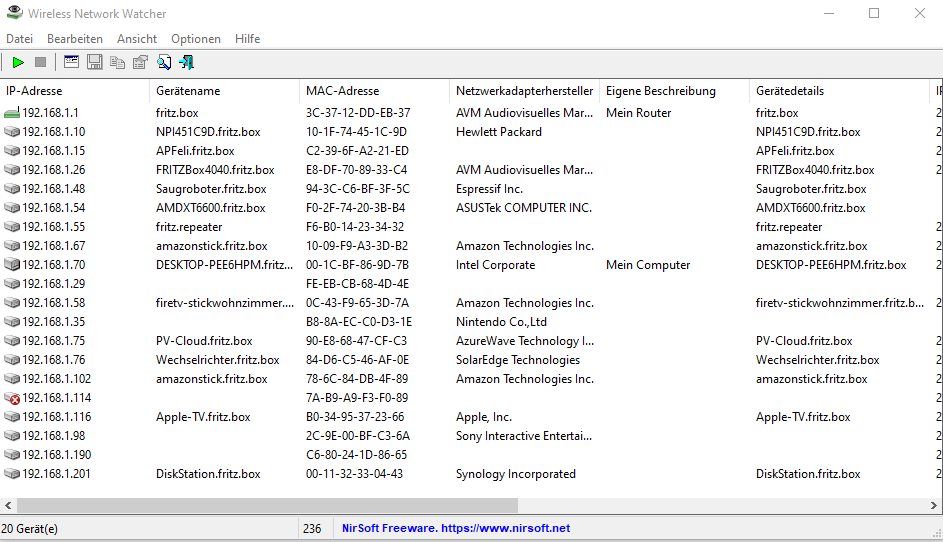Click the router icon for 192.168.1.1
Screen dimensions: 943x542
pos(12,112)
